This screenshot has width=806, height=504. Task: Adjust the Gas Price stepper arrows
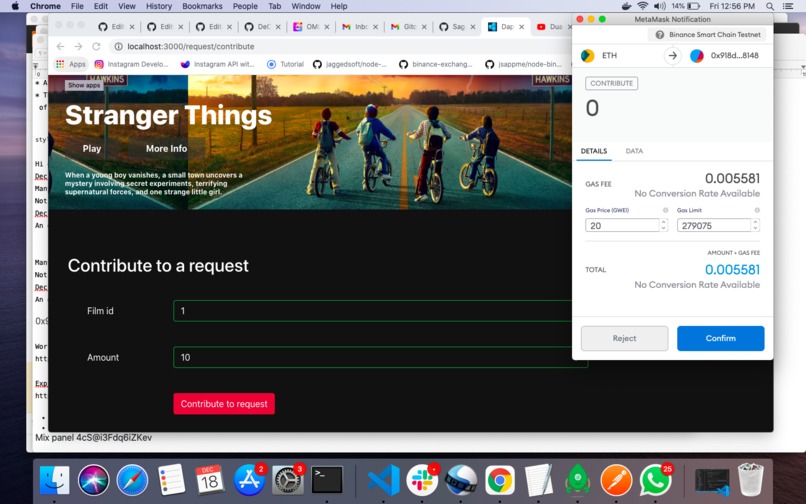click(664, 225)
